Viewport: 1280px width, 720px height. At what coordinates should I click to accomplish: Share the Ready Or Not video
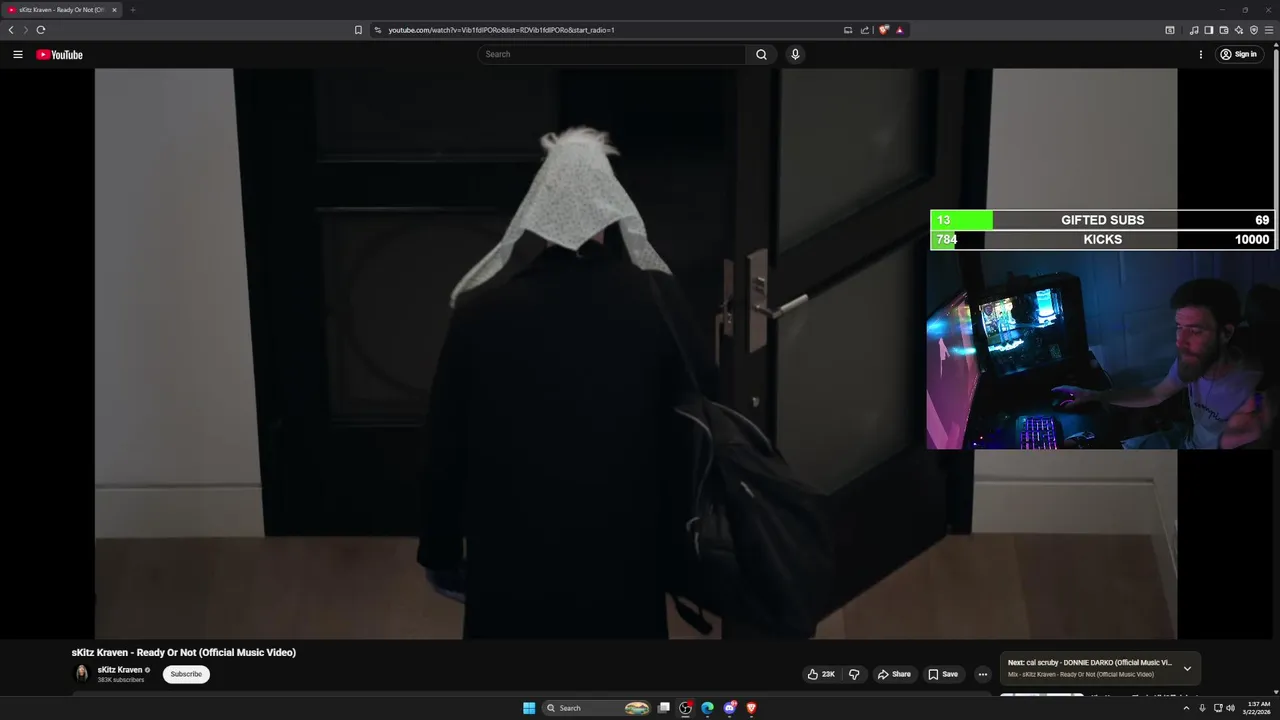[x=894, y=674]
